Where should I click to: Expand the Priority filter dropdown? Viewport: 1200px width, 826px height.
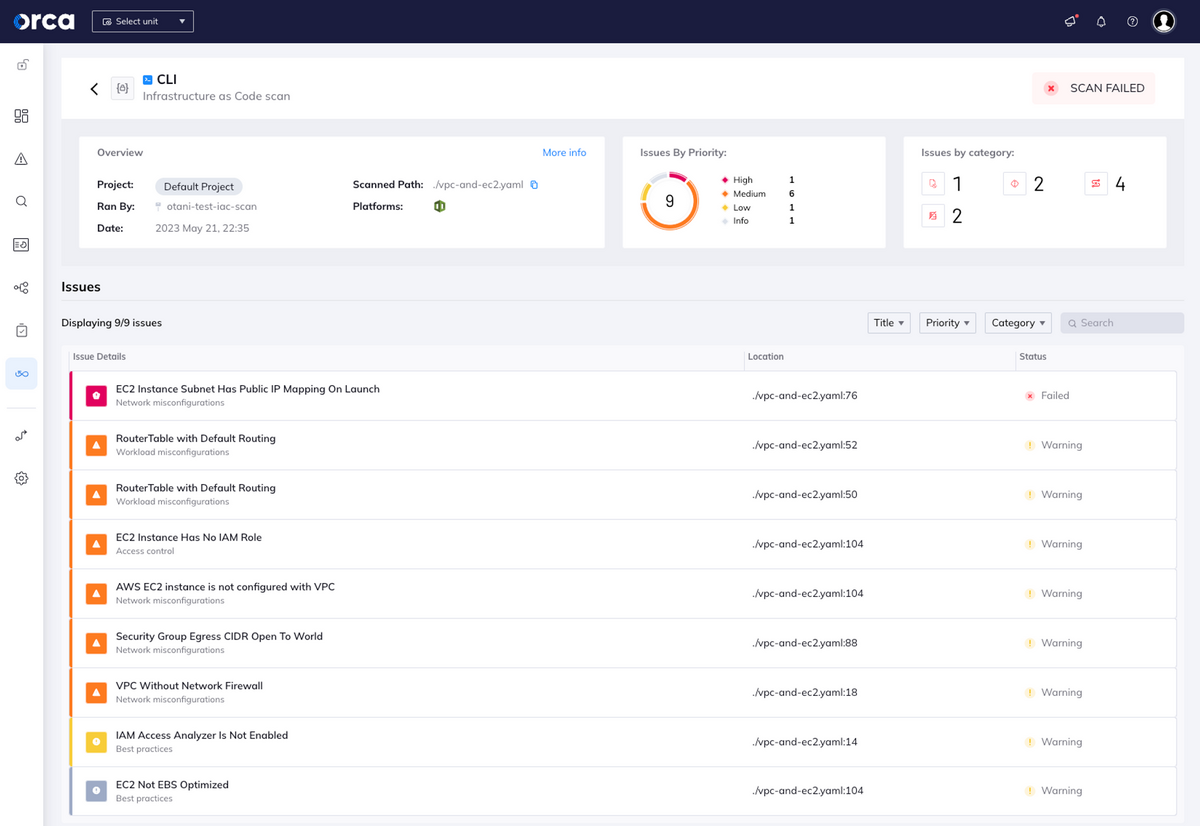(x=947, y=322)
